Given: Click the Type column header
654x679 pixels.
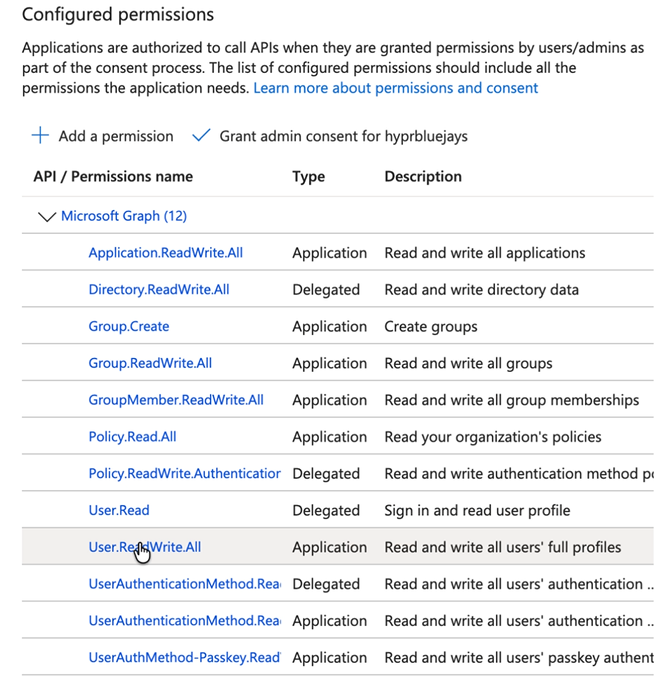Looking at the screenshot, I should [308, 176].
